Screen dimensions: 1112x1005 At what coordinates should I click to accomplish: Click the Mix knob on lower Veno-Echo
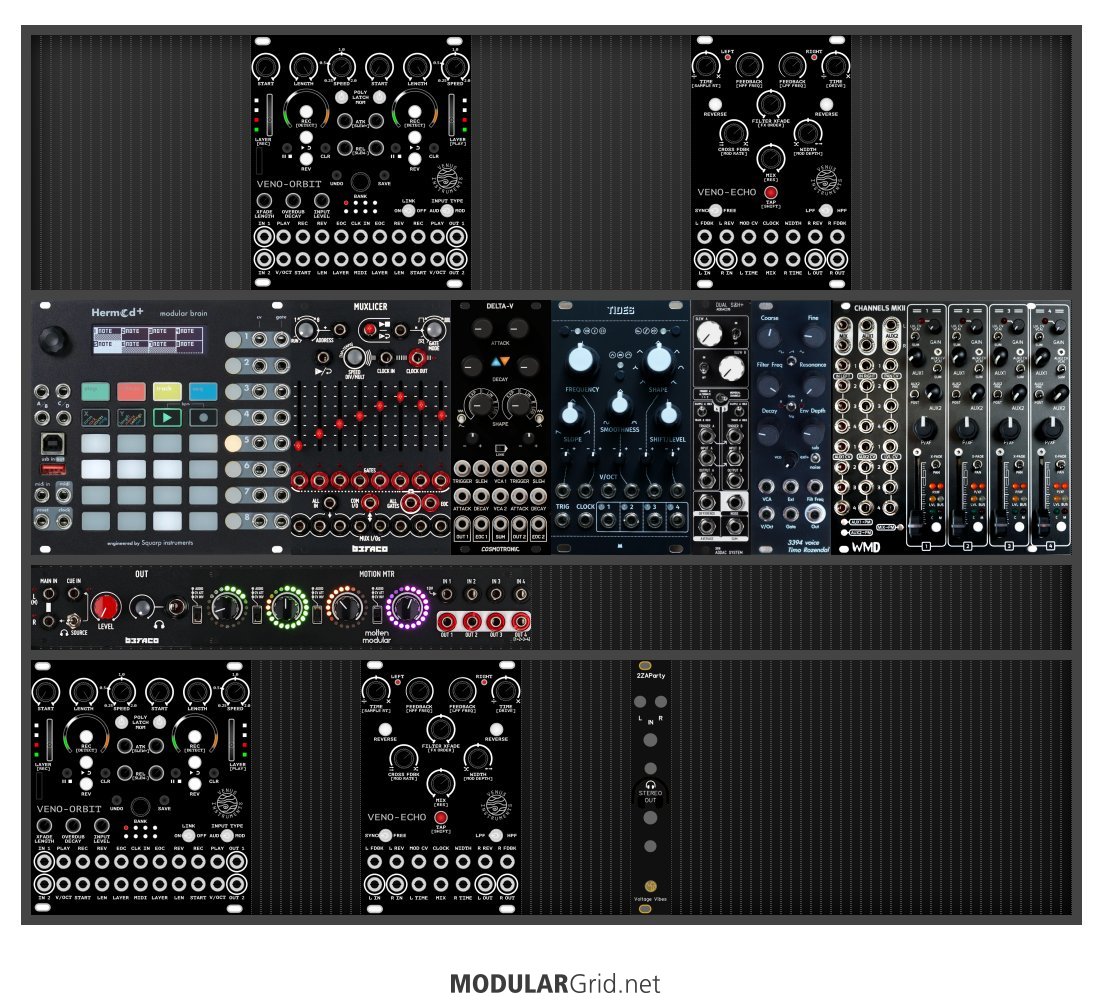440,783
